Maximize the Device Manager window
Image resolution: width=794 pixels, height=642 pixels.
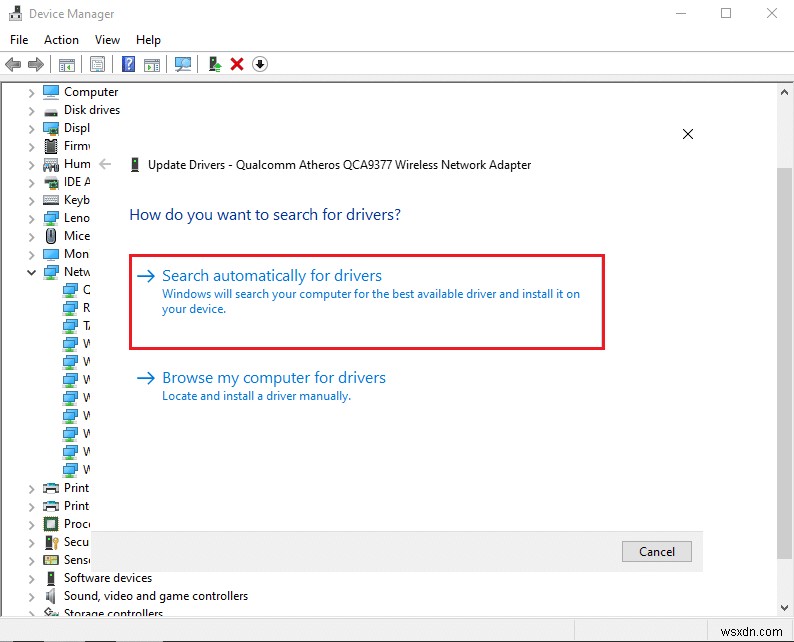pos(726,13)
